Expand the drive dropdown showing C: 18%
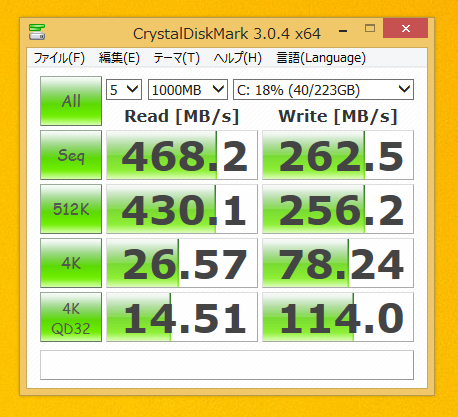 tap(323, 89)
